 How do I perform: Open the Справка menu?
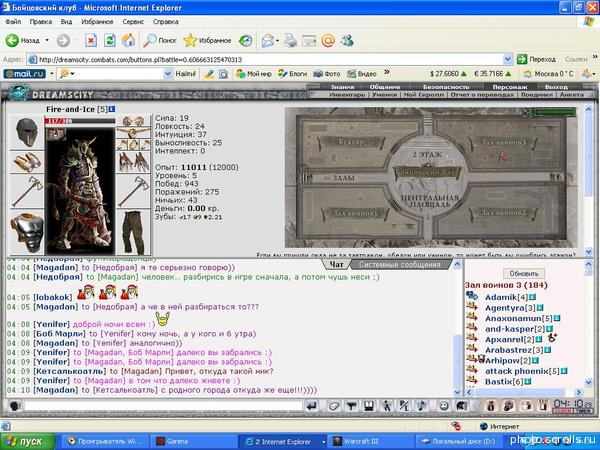click(x=166, y=22)
